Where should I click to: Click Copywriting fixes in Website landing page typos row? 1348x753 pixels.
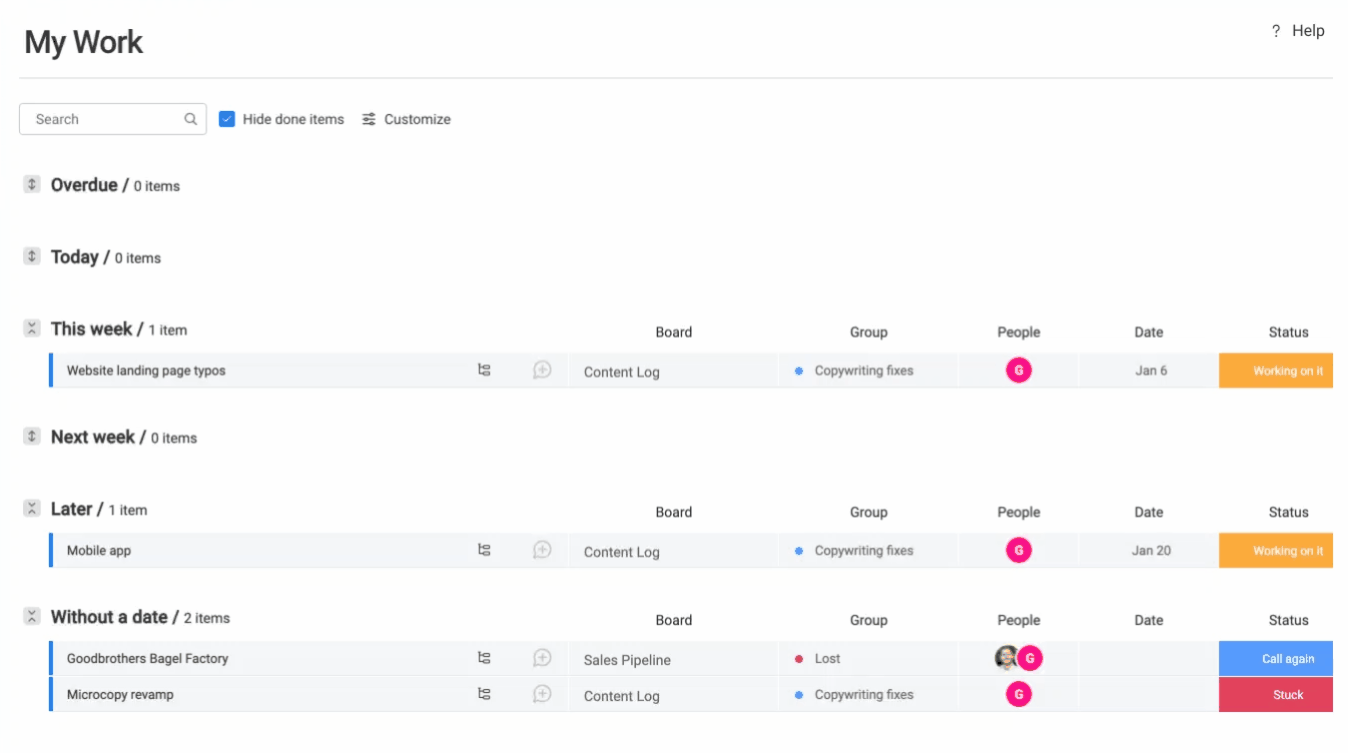click(x=864, y=370)
